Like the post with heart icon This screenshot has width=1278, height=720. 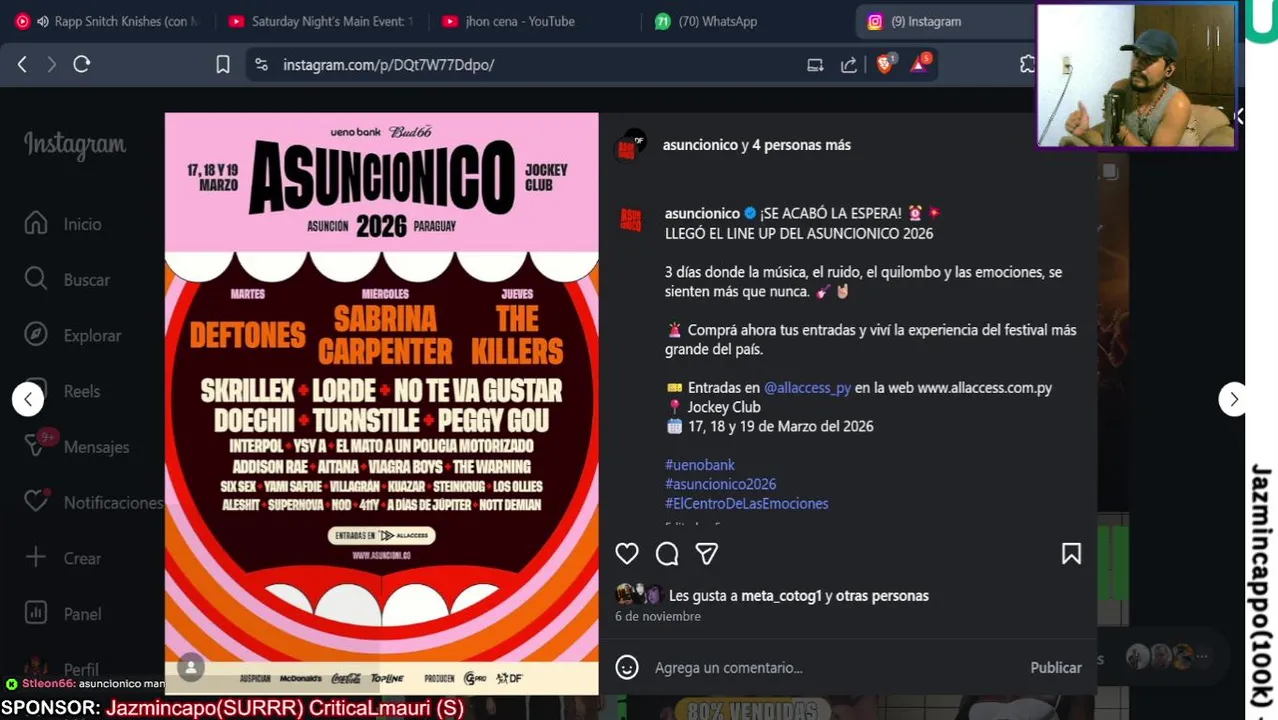click(x=627, y=554)
